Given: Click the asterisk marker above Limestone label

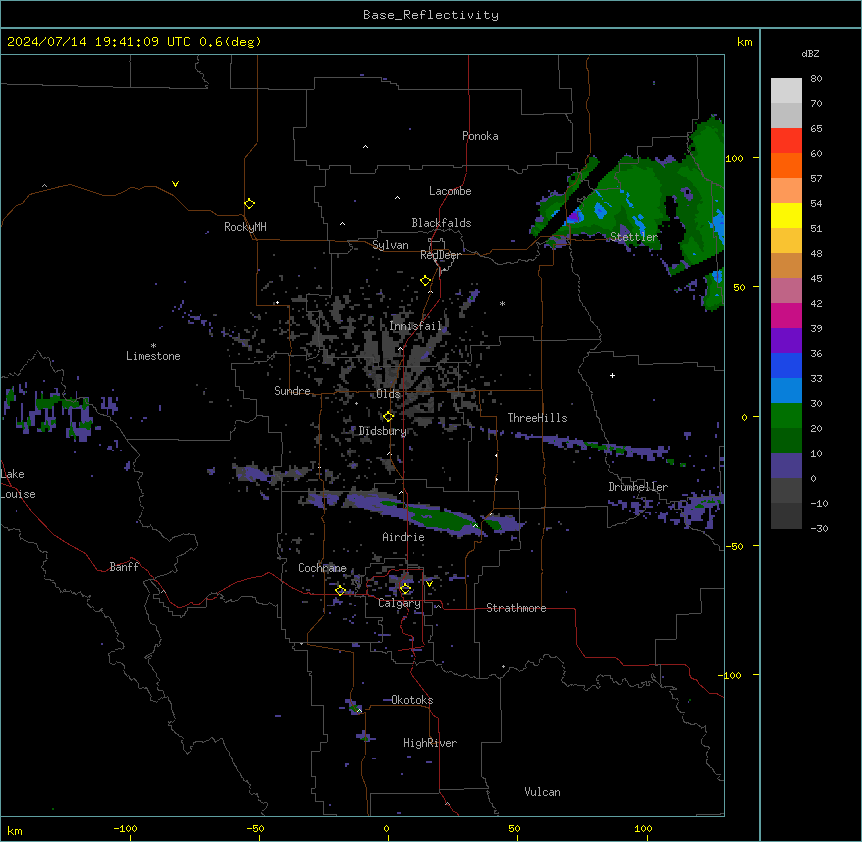Looking at the screenshot, I should [153, 346].
